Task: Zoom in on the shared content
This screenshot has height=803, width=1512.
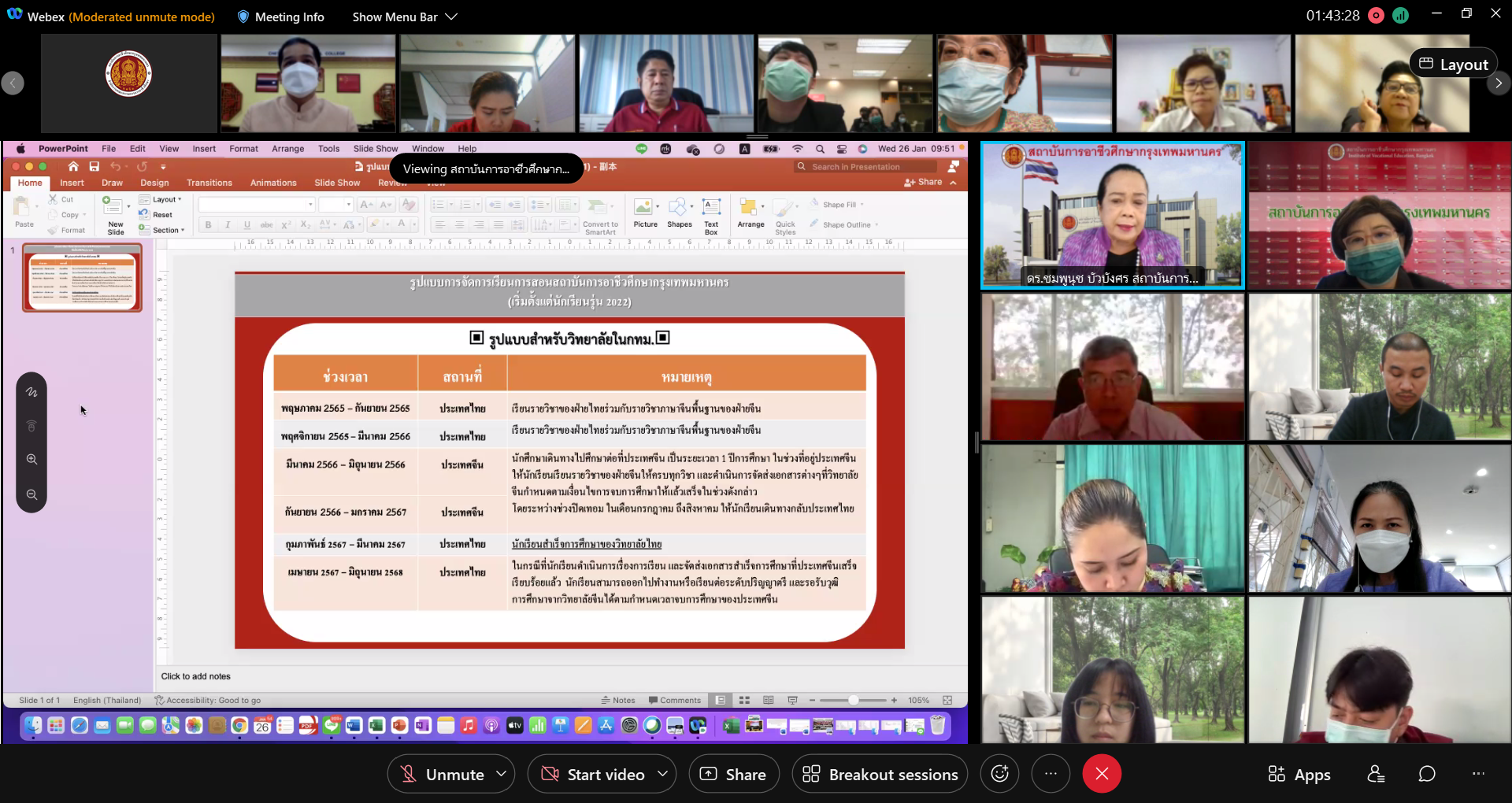Action: tap(31, 459)
